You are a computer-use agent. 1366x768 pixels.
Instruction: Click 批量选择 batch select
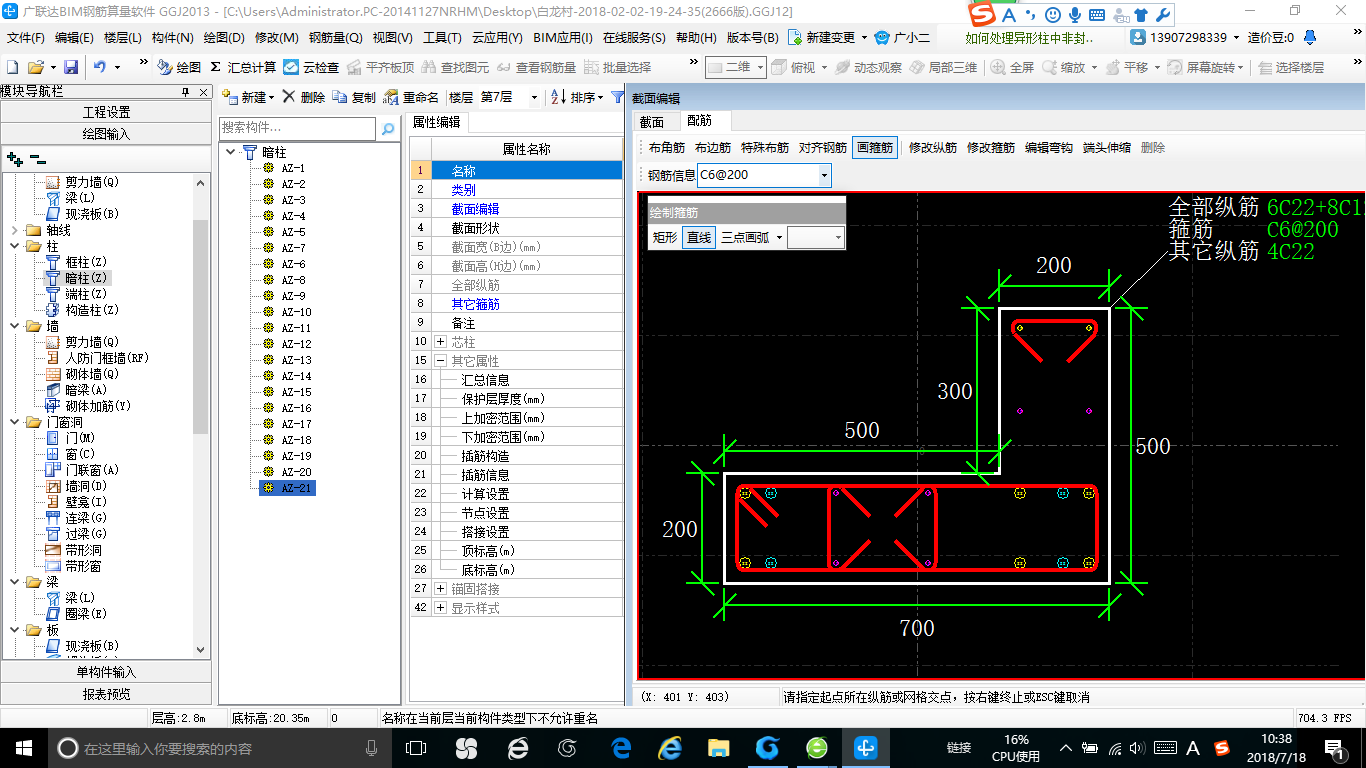click(x=617, y=67)
